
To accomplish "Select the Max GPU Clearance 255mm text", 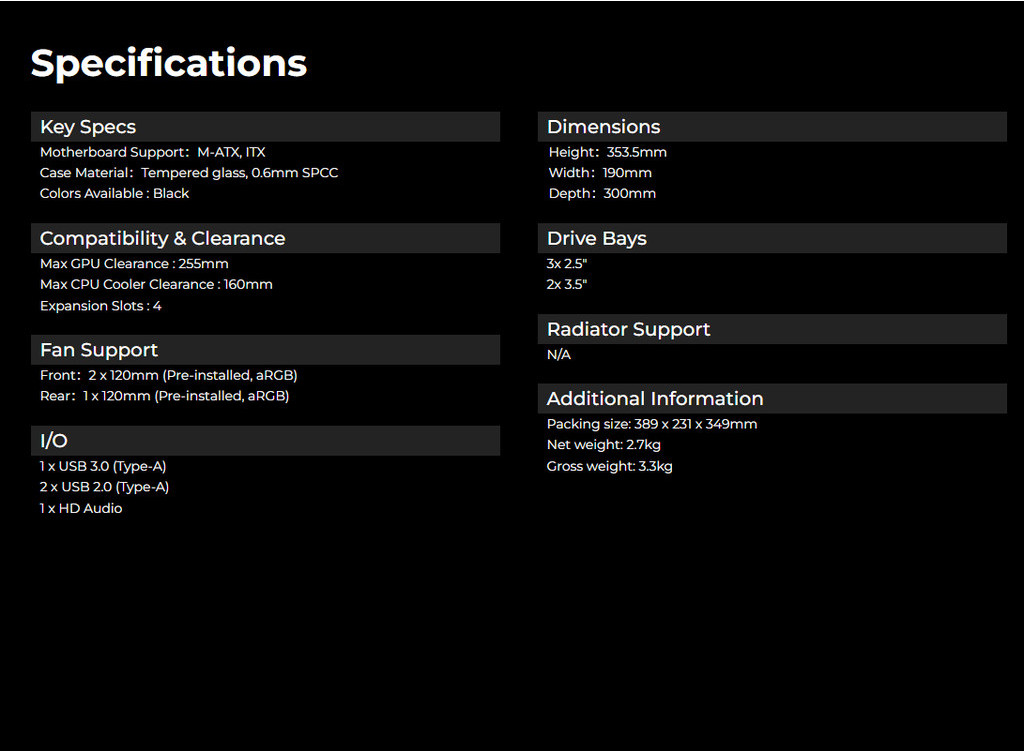I will (x=134, y=264).
